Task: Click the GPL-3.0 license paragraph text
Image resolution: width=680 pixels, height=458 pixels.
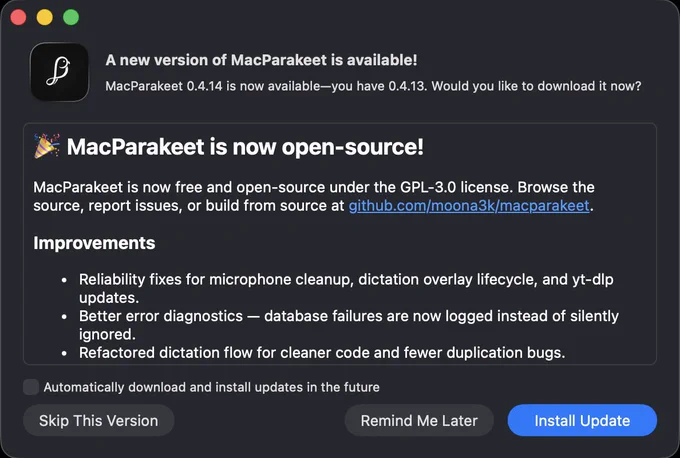Action: (314, 196)
